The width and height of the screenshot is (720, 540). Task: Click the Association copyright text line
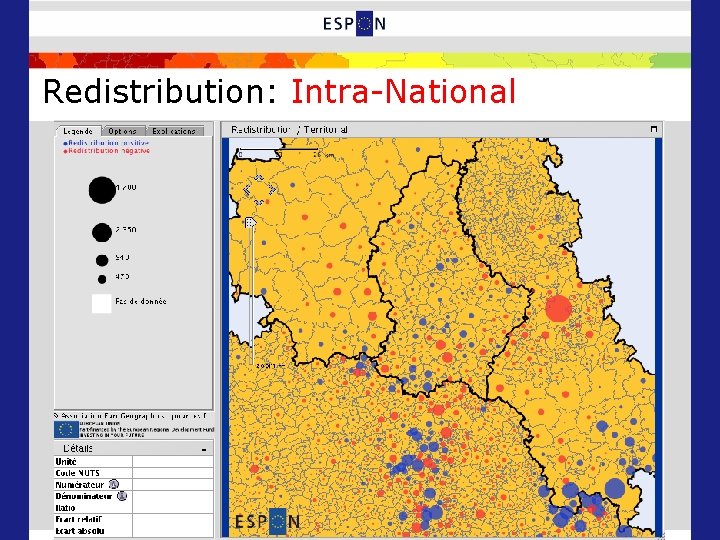pos(131,416)
